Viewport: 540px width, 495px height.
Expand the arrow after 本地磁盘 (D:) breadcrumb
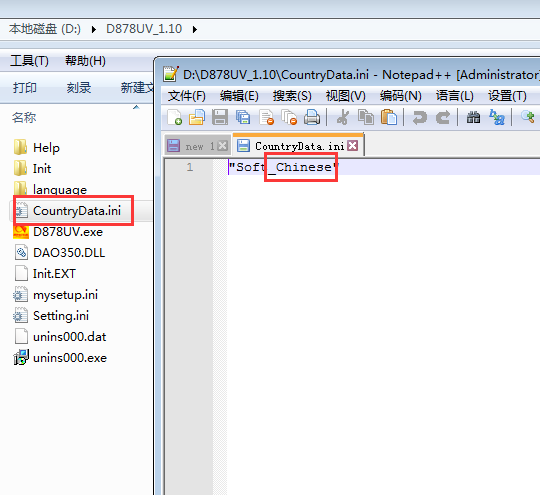click(94, 29)
